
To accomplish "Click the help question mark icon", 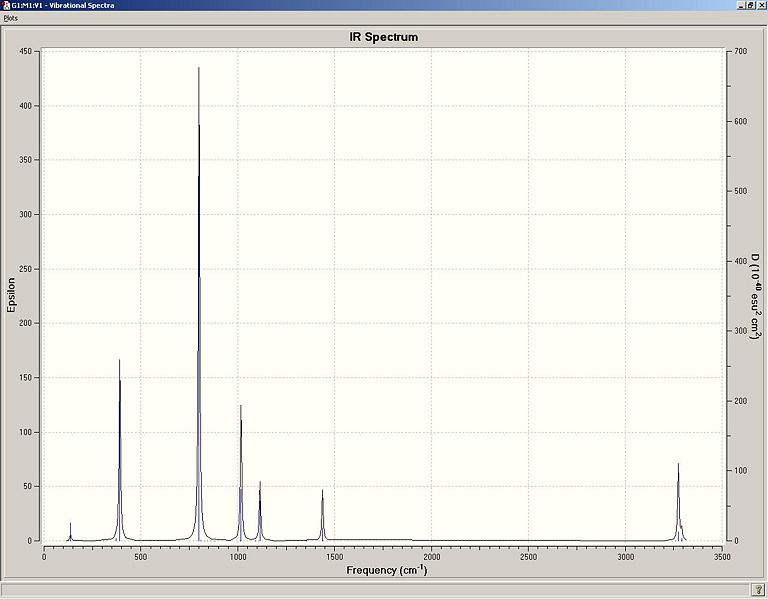I will coord(756,589).
